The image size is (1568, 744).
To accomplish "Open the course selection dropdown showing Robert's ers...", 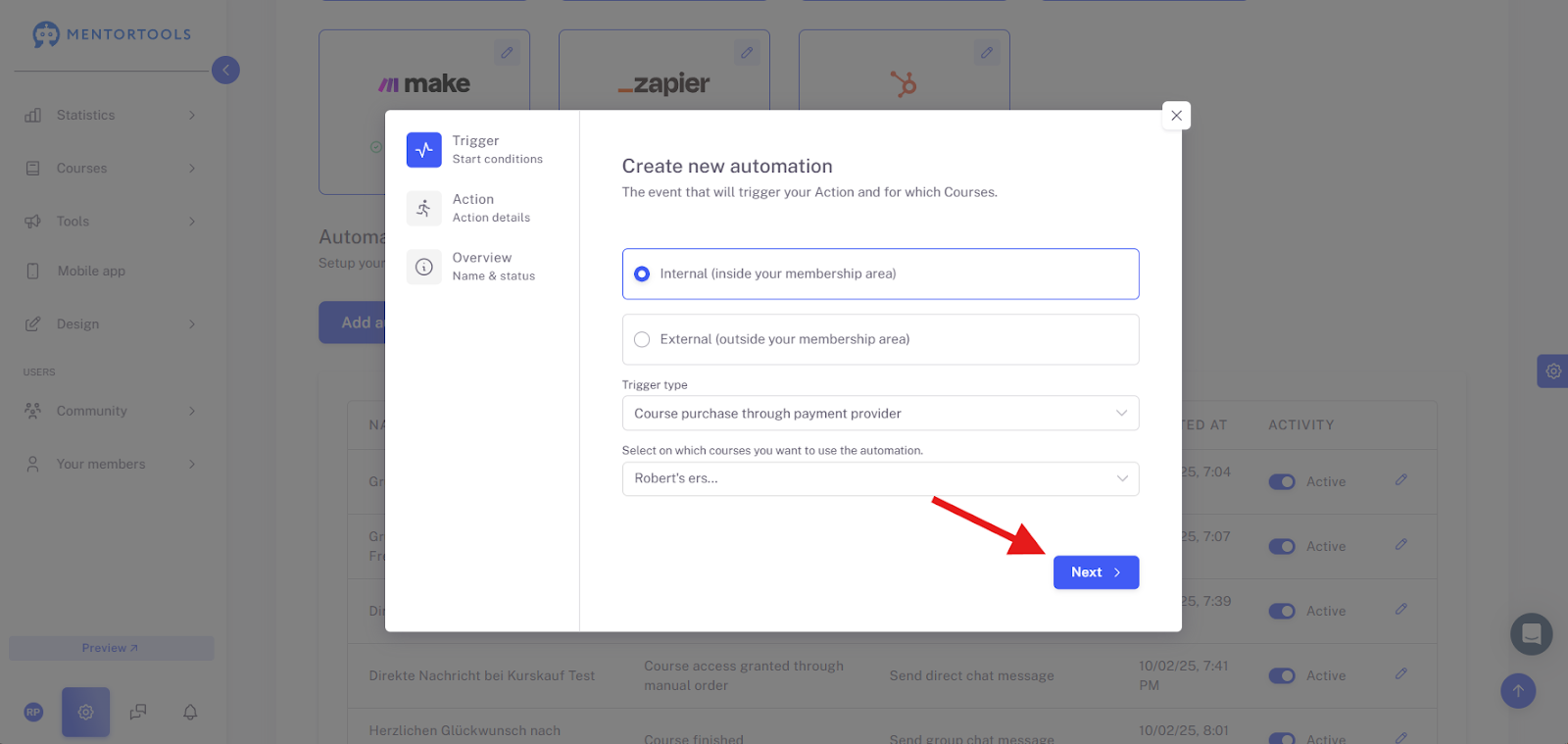I will point(880,478).
